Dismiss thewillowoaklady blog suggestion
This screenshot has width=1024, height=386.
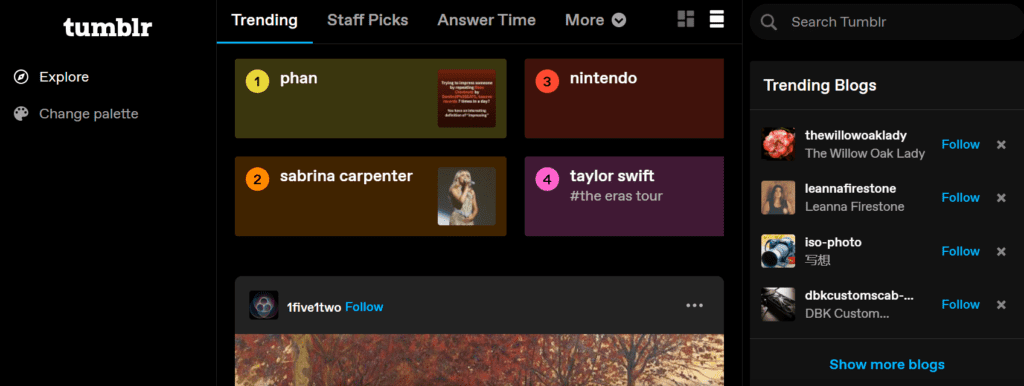pos(1001,144)
